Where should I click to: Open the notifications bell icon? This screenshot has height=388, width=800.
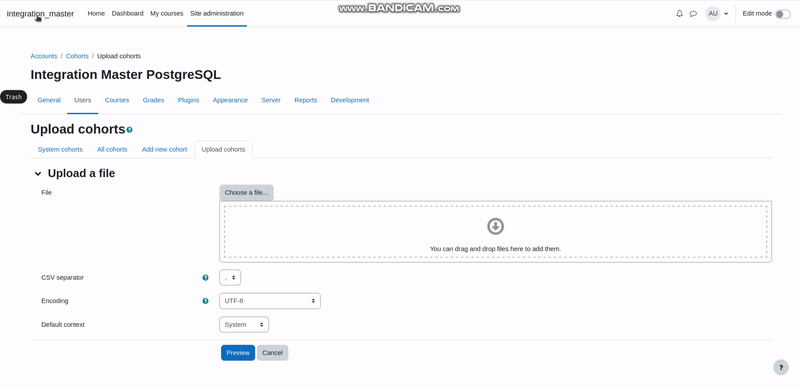pos(679,14)
